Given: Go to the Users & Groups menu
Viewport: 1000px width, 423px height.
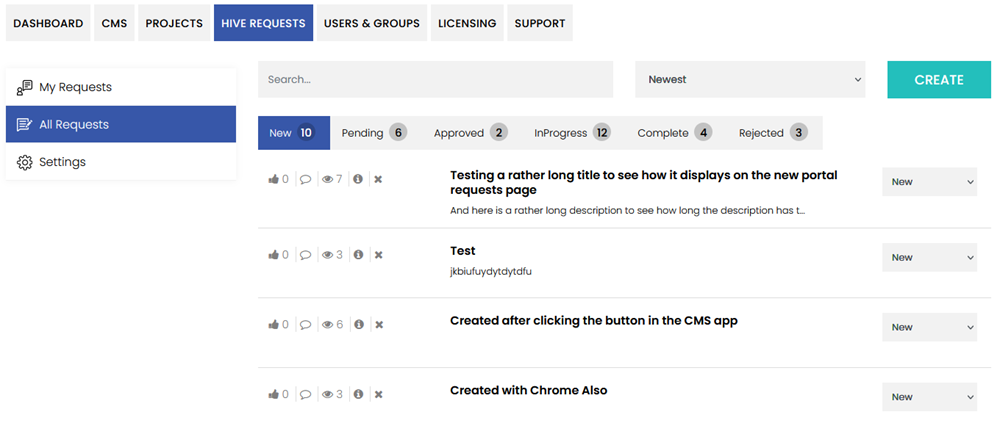Looking at the screenshot, I should coord(371,23).
